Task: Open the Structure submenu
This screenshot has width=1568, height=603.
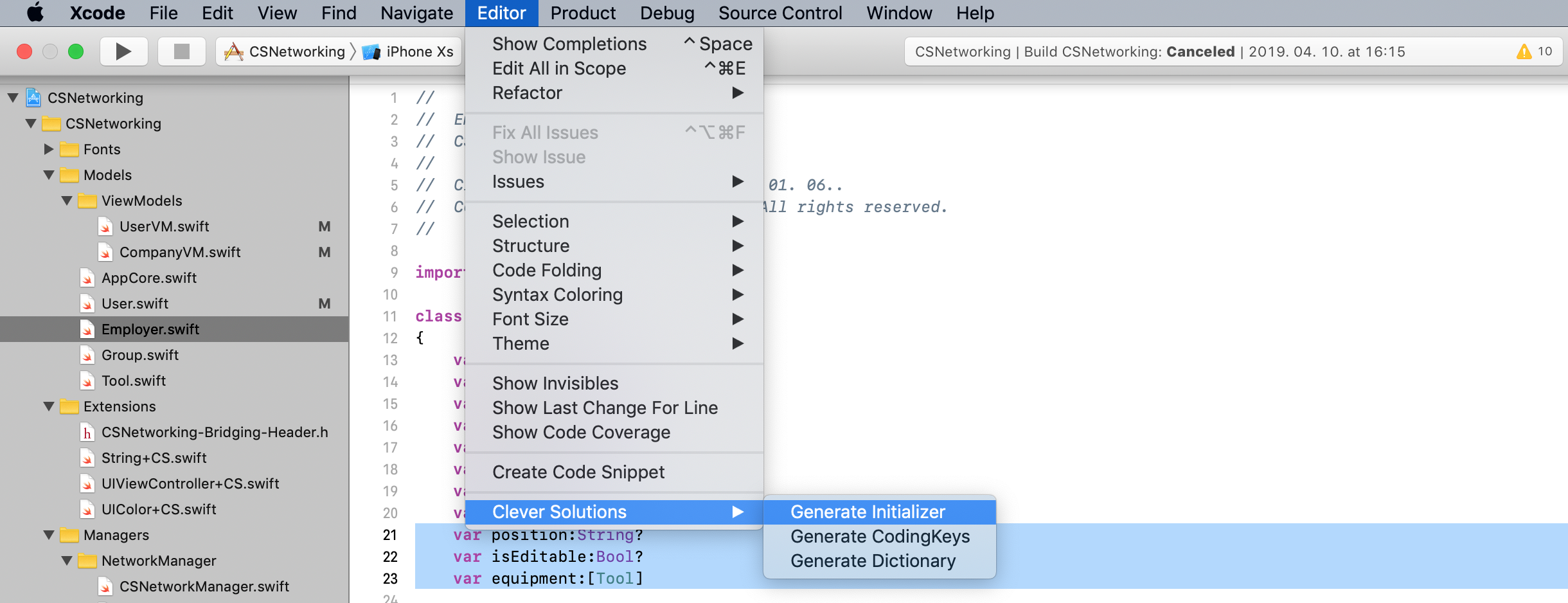Action: tap(614, 246)
